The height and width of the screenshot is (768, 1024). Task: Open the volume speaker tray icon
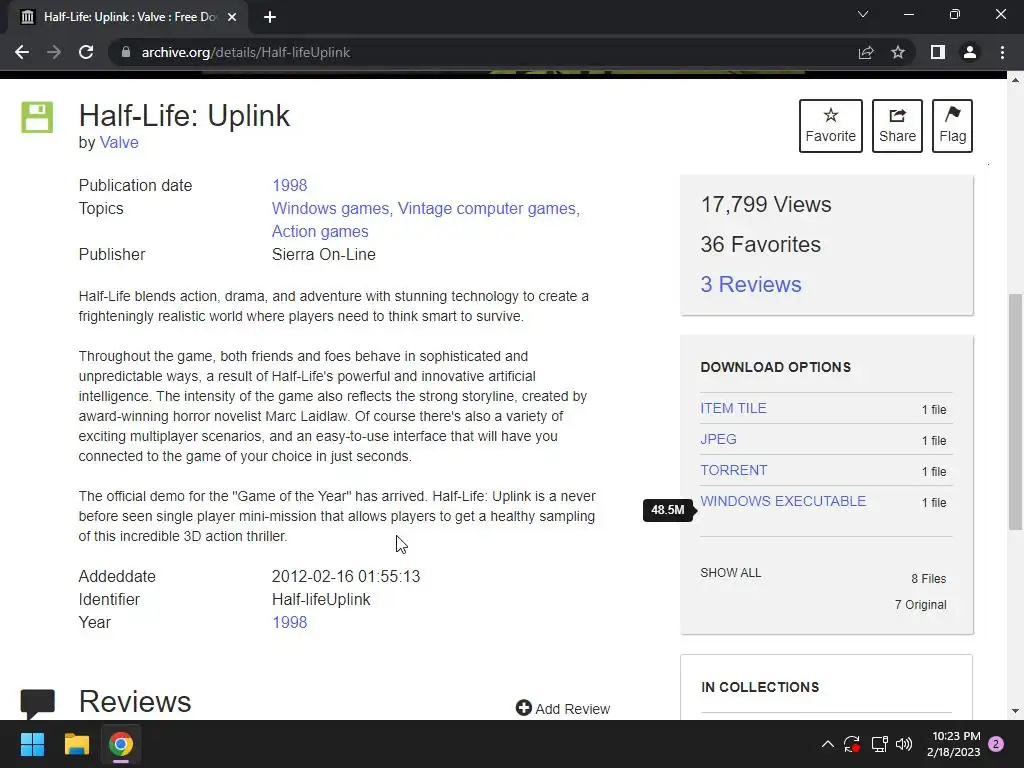(904, 744)
